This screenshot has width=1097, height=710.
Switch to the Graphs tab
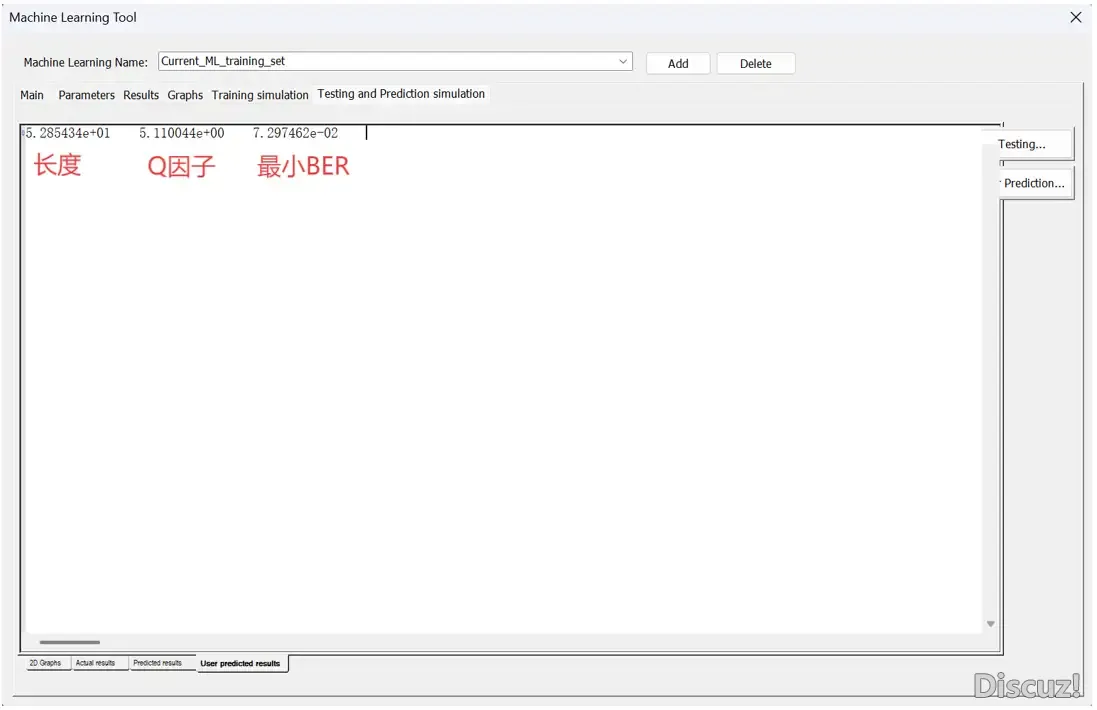185,95
